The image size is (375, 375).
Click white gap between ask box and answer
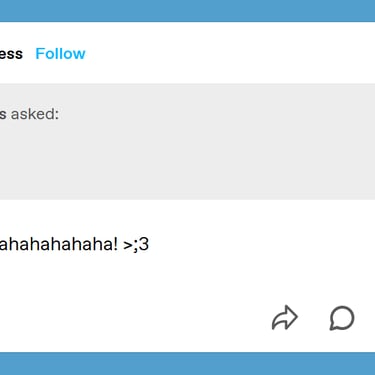(x=187, y=215)
